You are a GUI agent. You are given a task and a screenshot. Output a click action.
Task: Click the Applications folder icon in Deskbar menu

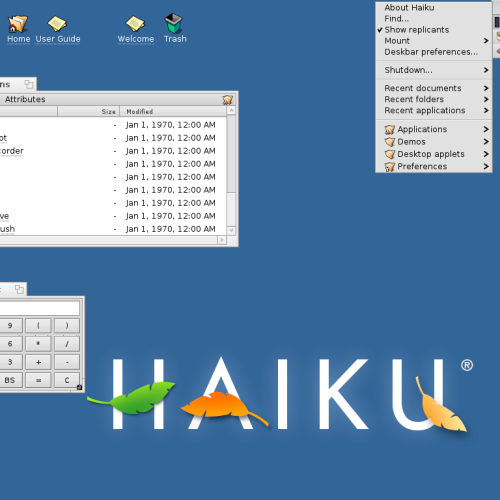[x=390, y=129]
